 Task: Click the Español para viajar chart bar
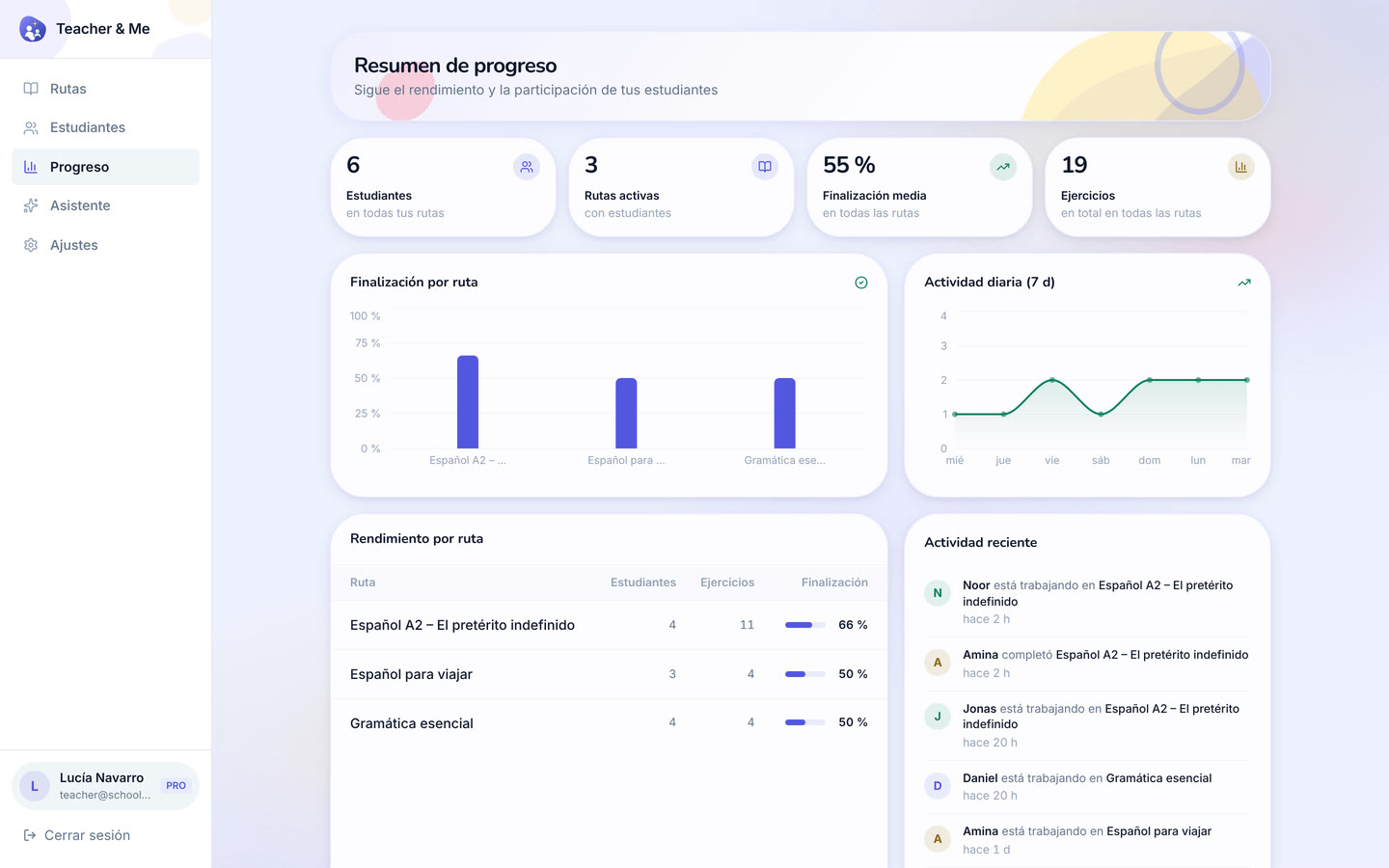tap(626, 413)
